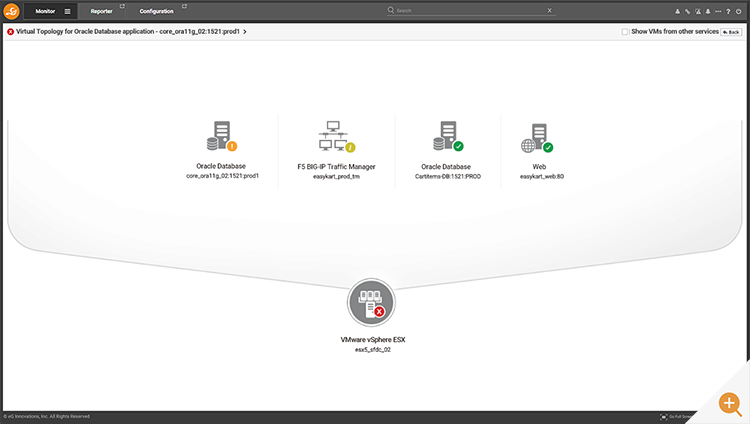
Task: Click the tag-shaped icon in top bar
Action: click(x=687, y=11)
